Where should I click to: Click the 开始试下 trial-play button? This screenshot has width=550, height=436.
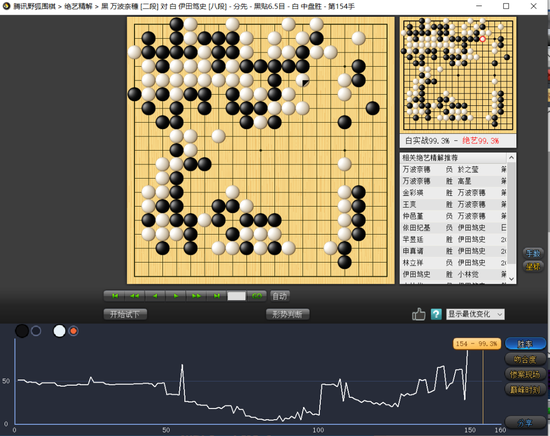click(x=125, y=314)
